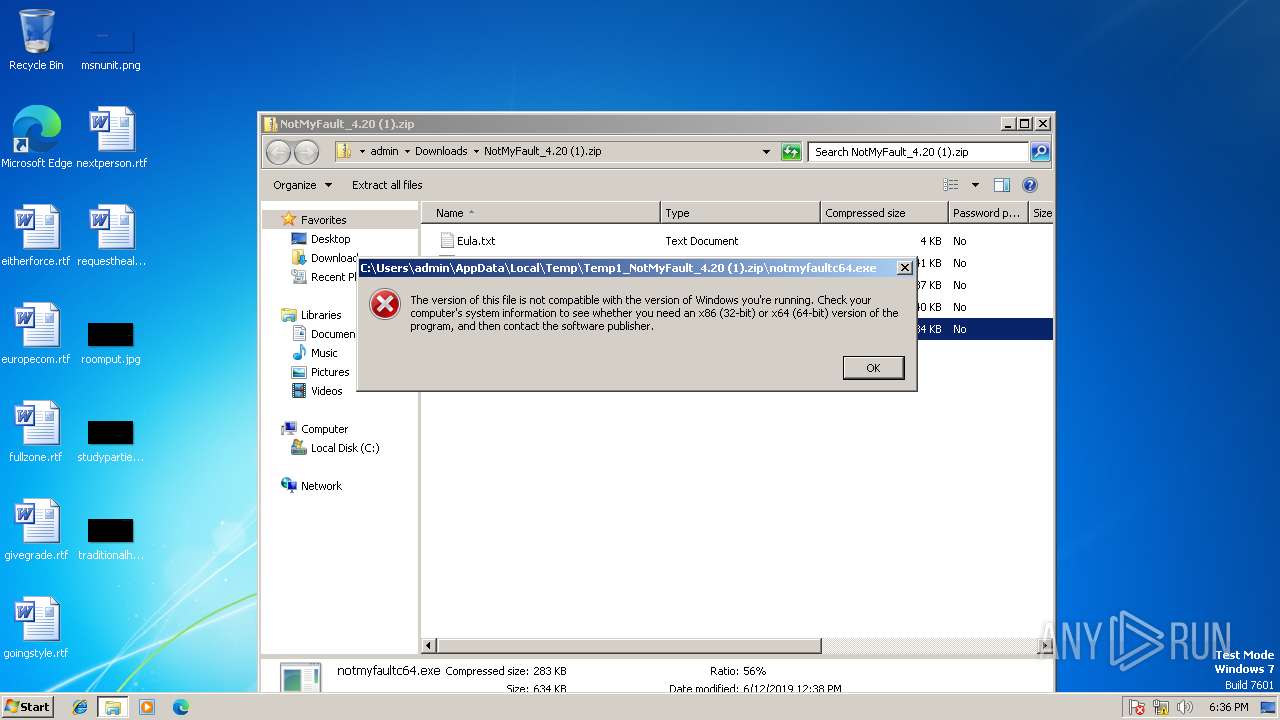
Task: Open Local Disk (C:) in navigation pane
Action: click(335, 448)
